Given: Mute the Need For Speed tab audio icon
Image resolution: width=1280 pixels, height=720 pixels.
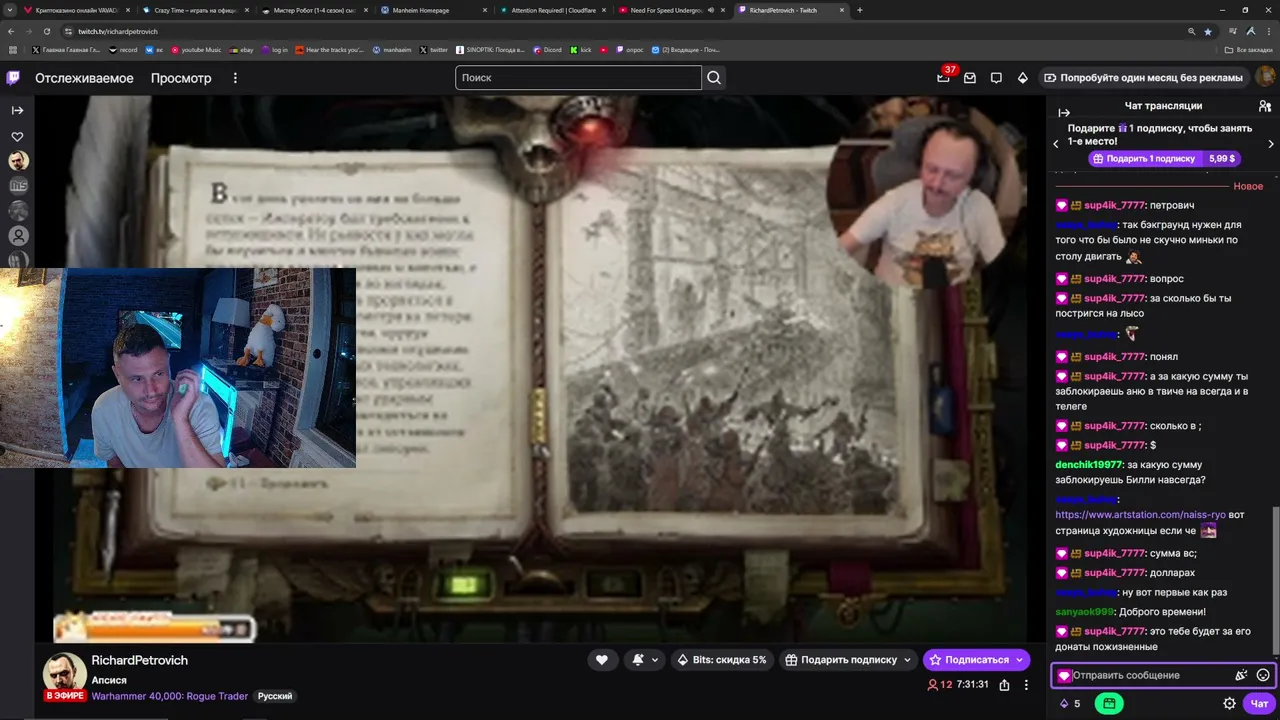Looking at the screenshot, I should click(x=710, y=10).
